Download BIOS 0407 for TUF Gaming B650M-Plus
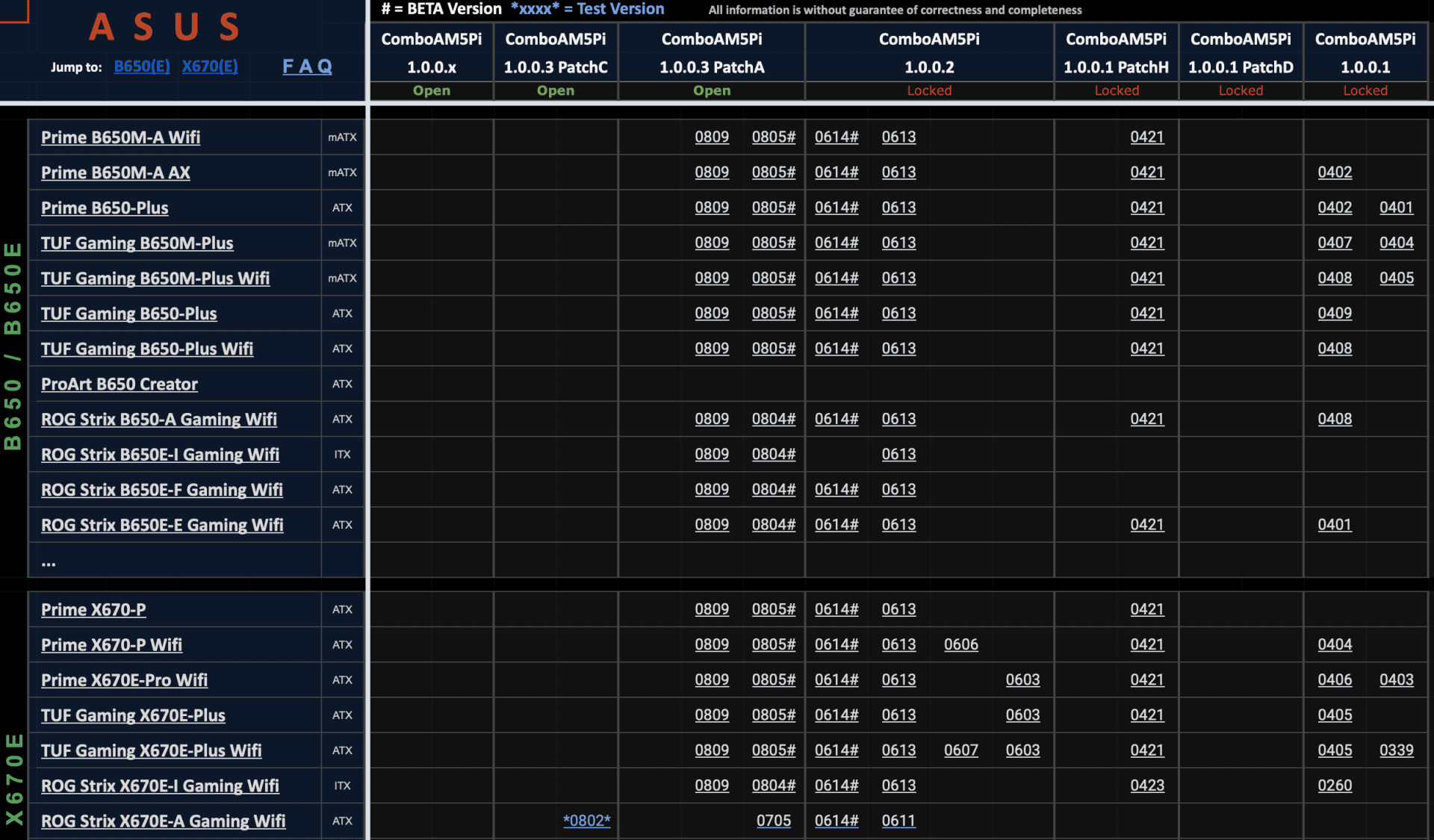The height and width of the screenshot is (840, 1434). click(x=1335, y=243)
